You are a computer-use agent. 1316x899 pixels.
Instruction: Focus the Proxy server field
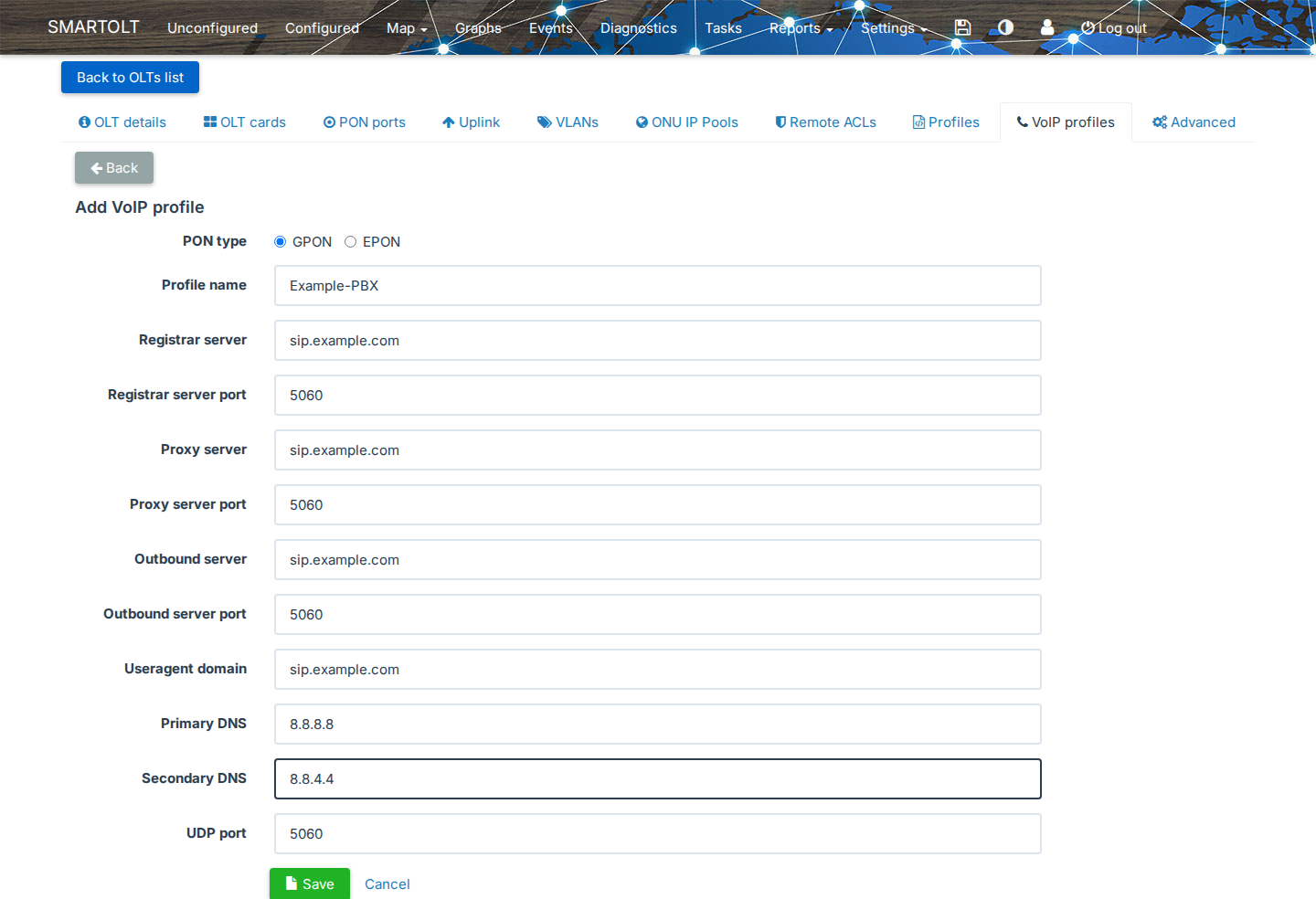pyautogui.click(x=658, y=450)
